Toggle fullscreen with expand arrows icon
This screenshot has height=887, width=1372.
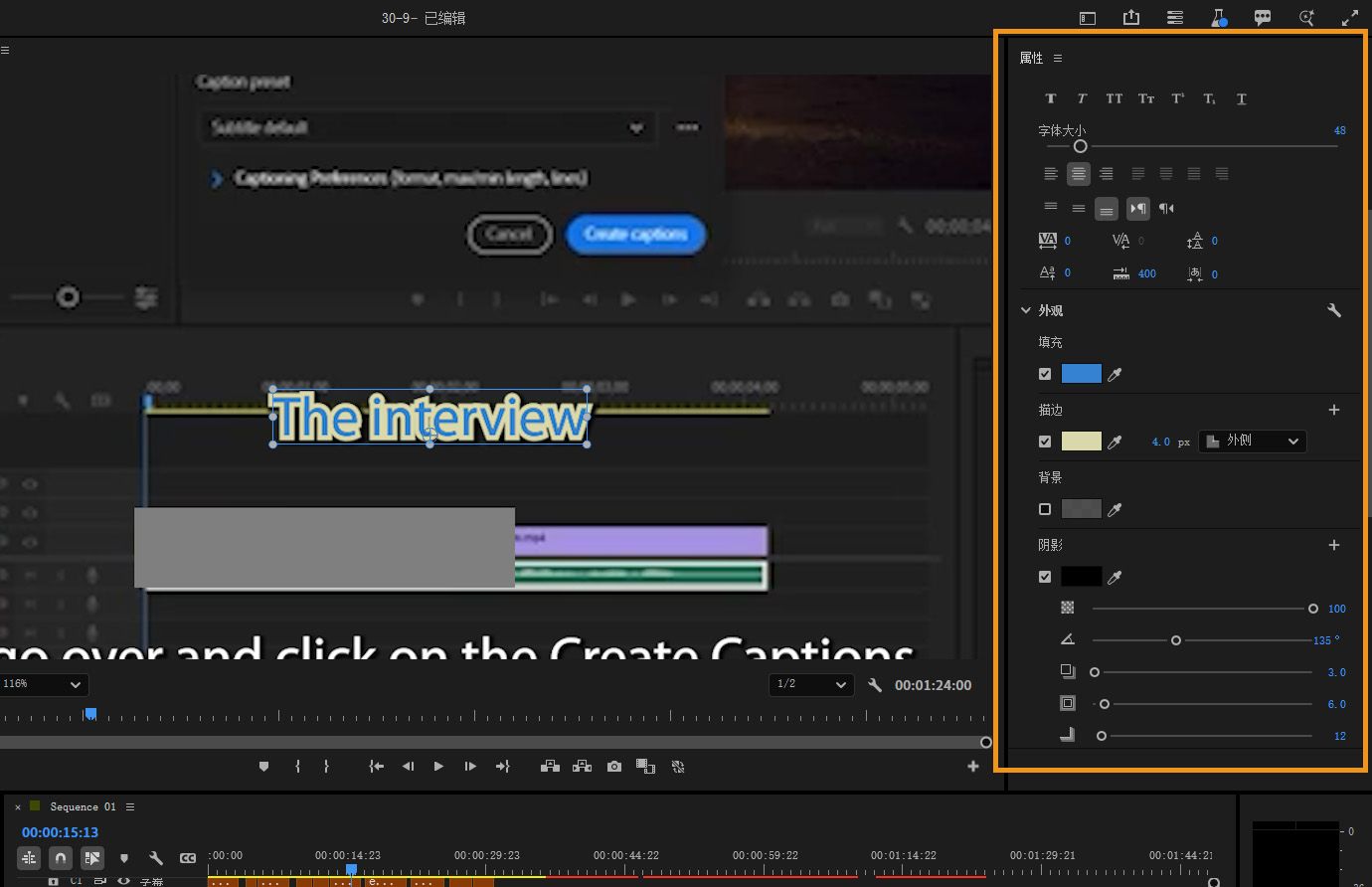pyautogui.click(x=1350, y=18)
